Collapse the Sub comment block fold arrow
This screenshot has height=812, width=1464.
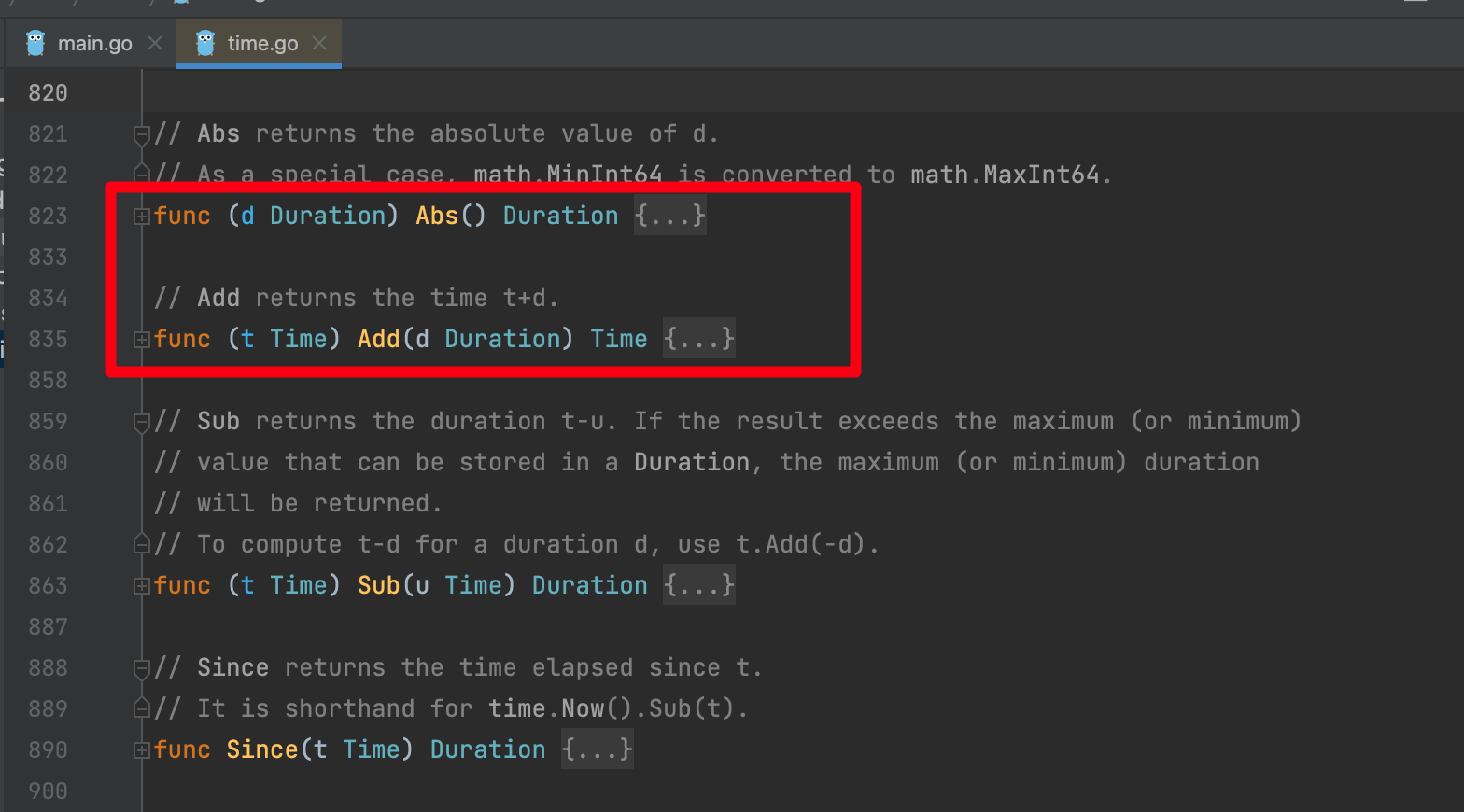point(141,423)
